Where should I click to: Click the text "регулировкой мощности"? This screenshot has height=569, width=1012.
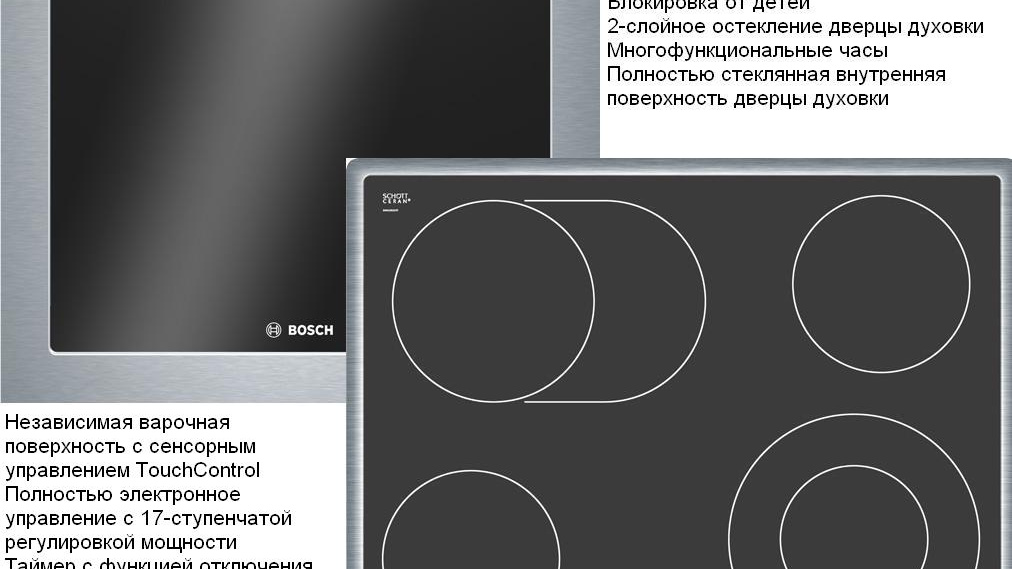point(121,543)
